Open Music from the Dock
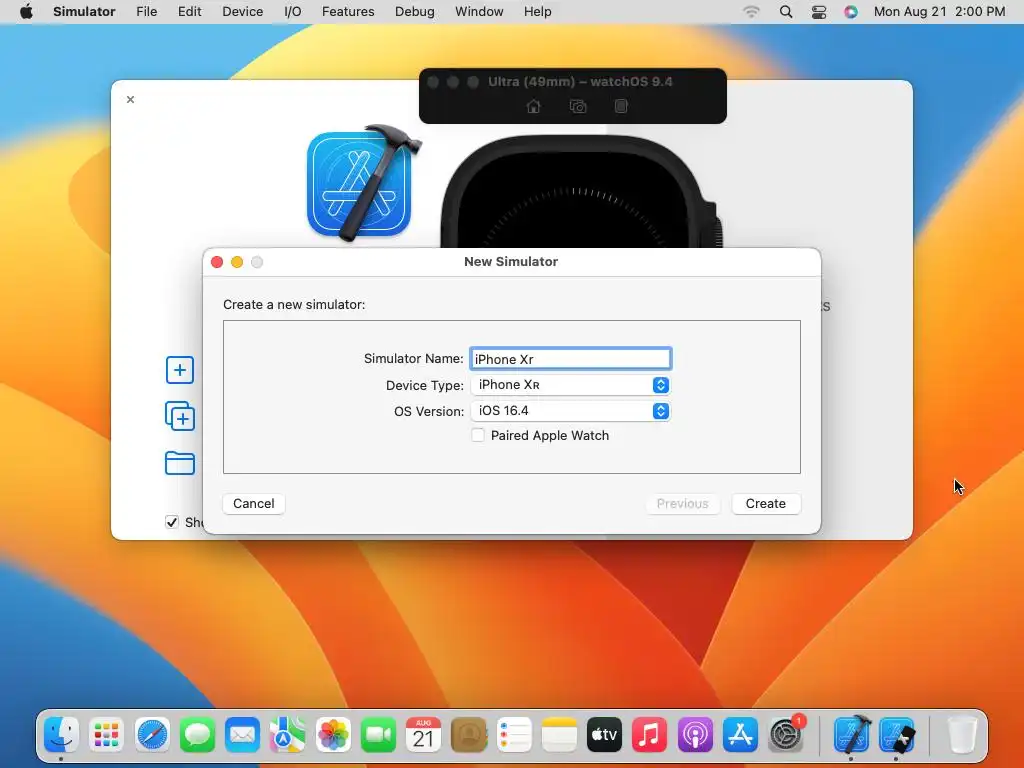This screenshot has width=1024, height=768. coord(650,735)
